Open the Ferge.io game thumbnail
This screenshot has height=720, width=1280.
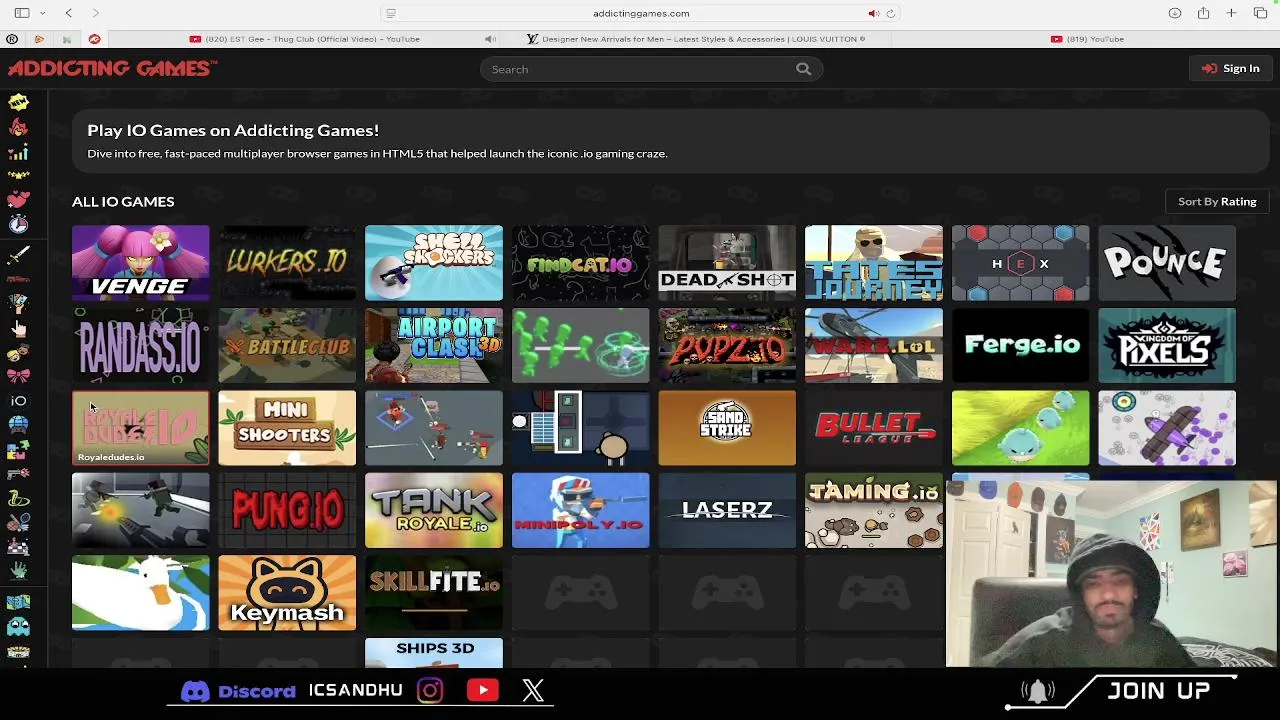point(1020,346)
